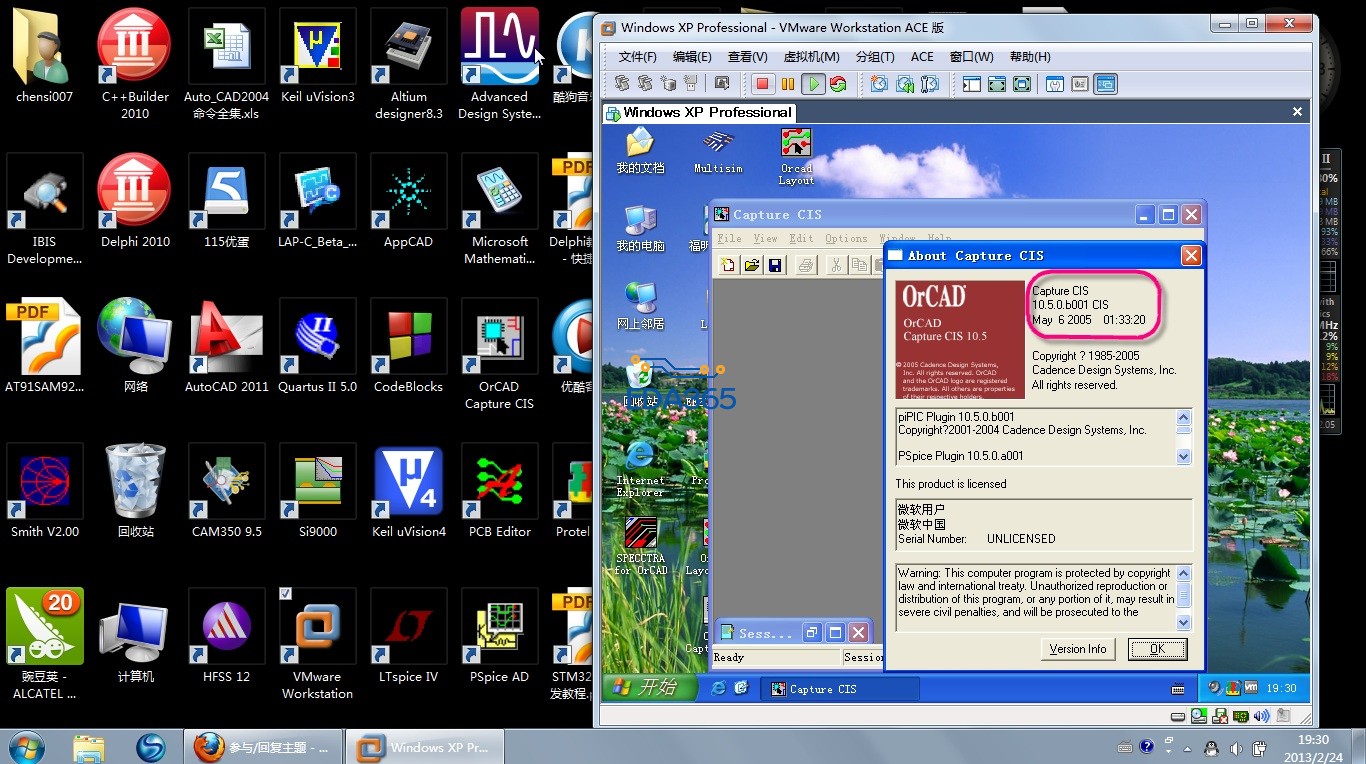
Task: Click the Version Info button
Action: point(1078,649)
